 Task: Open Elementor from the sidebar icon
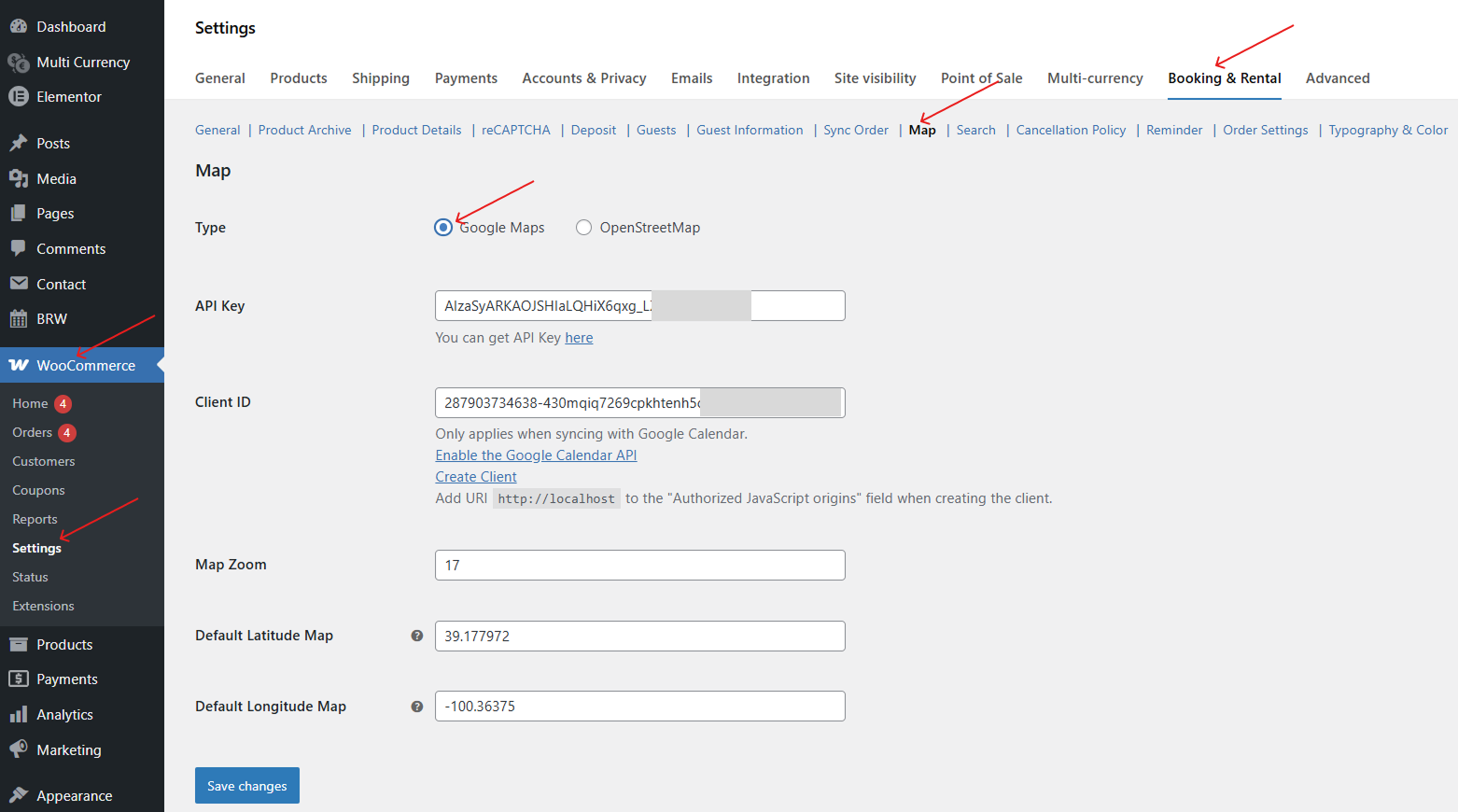click(19, 97)
